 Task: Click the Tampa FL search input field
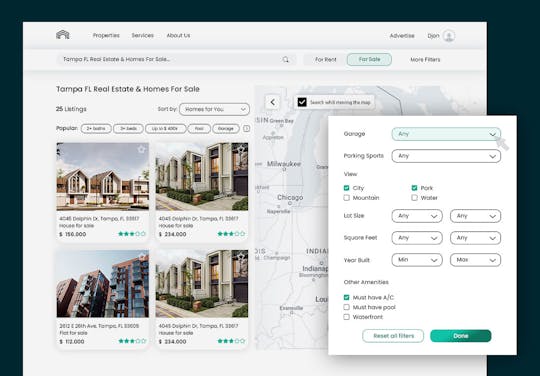pyautogui.click(x=176, y=60)
